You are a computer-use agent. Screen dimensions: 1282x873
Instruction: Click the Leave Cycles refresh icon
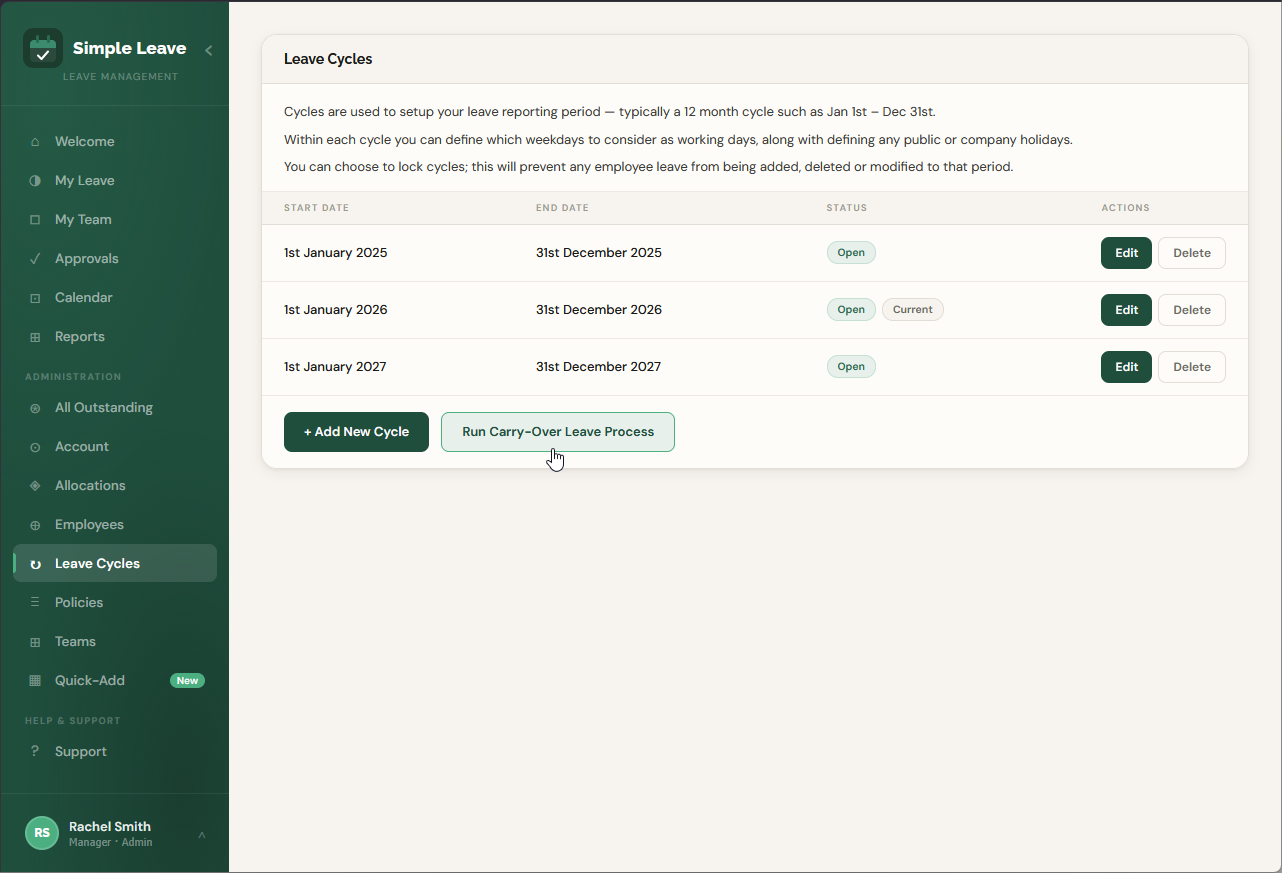[x=35, y=564]
